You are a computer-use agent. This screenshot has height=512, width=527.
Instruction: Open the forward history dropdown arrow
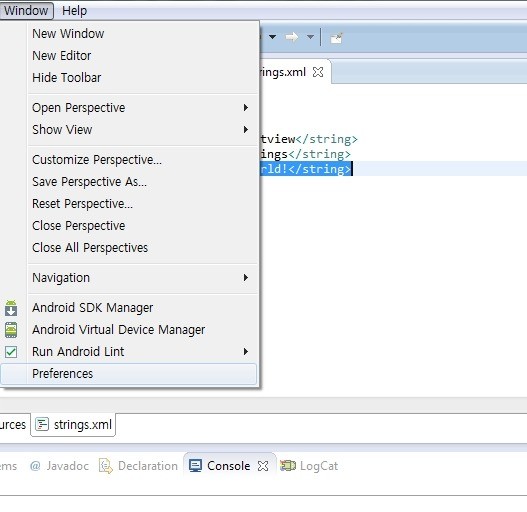(x=310, y=37)
